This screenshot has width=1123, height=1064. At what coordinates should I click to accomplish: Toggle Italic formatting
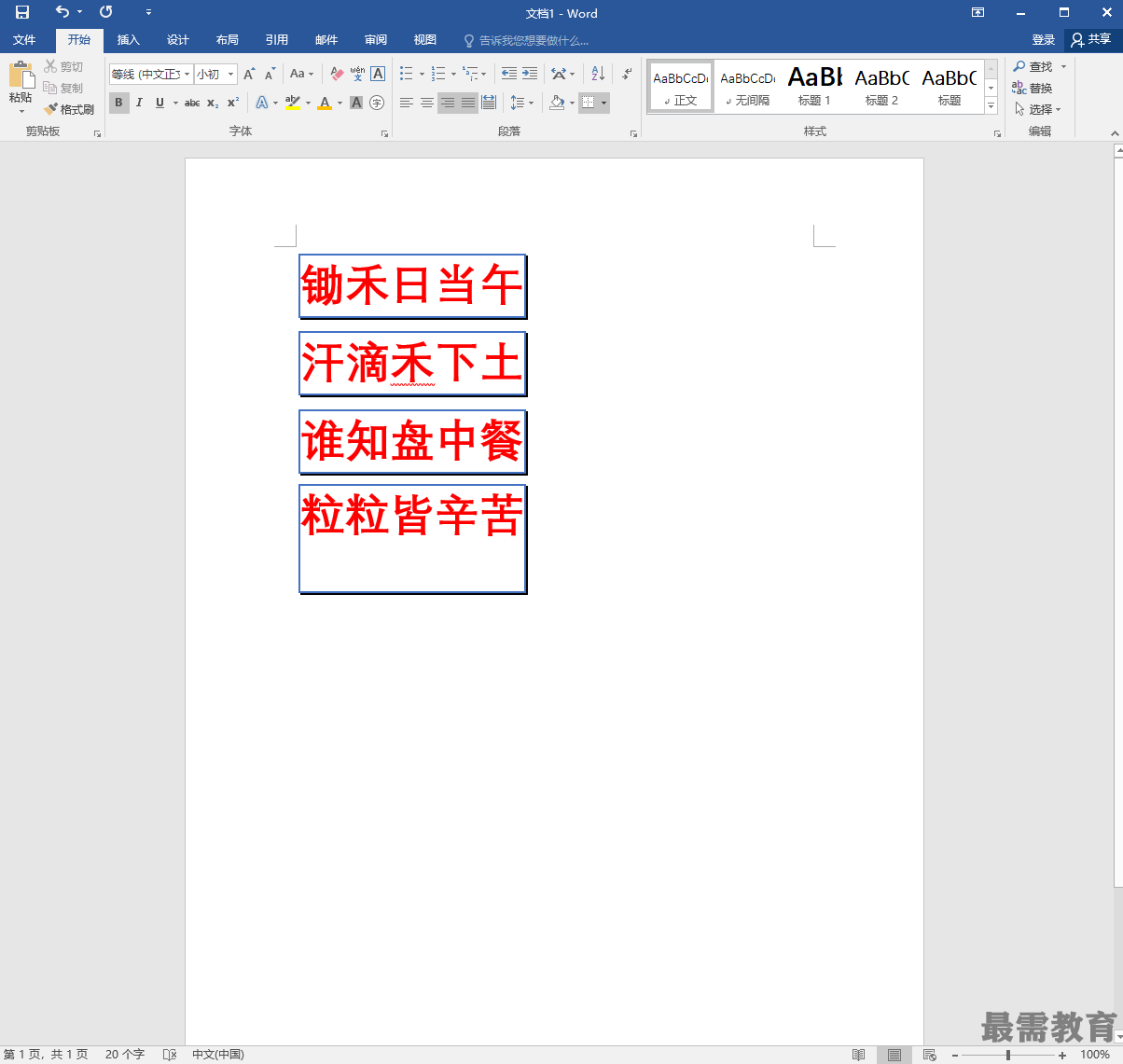(x=139, y=103)
